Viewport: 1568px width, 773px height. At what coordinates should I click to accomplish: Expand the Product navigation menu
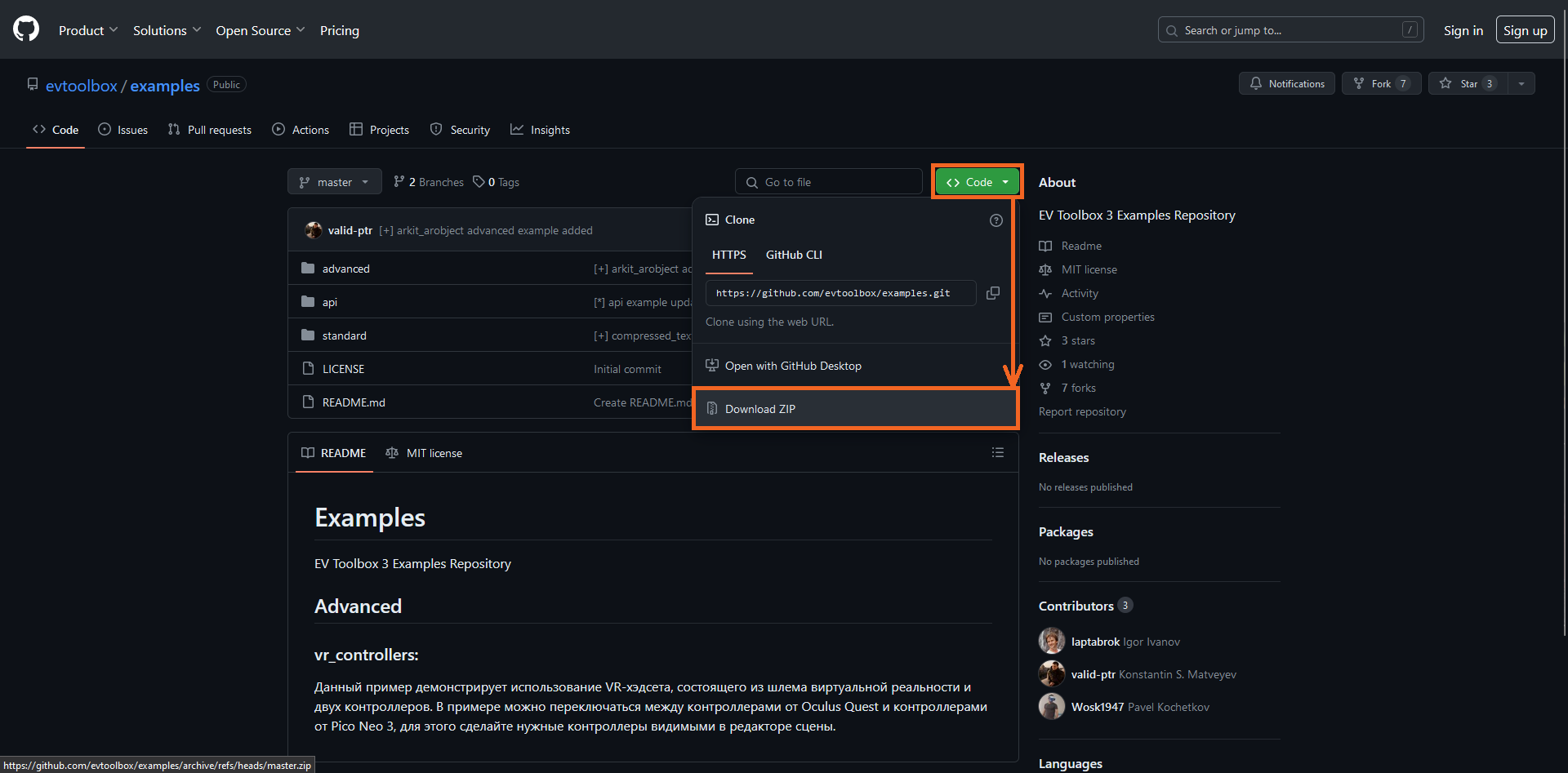(88, 30)
